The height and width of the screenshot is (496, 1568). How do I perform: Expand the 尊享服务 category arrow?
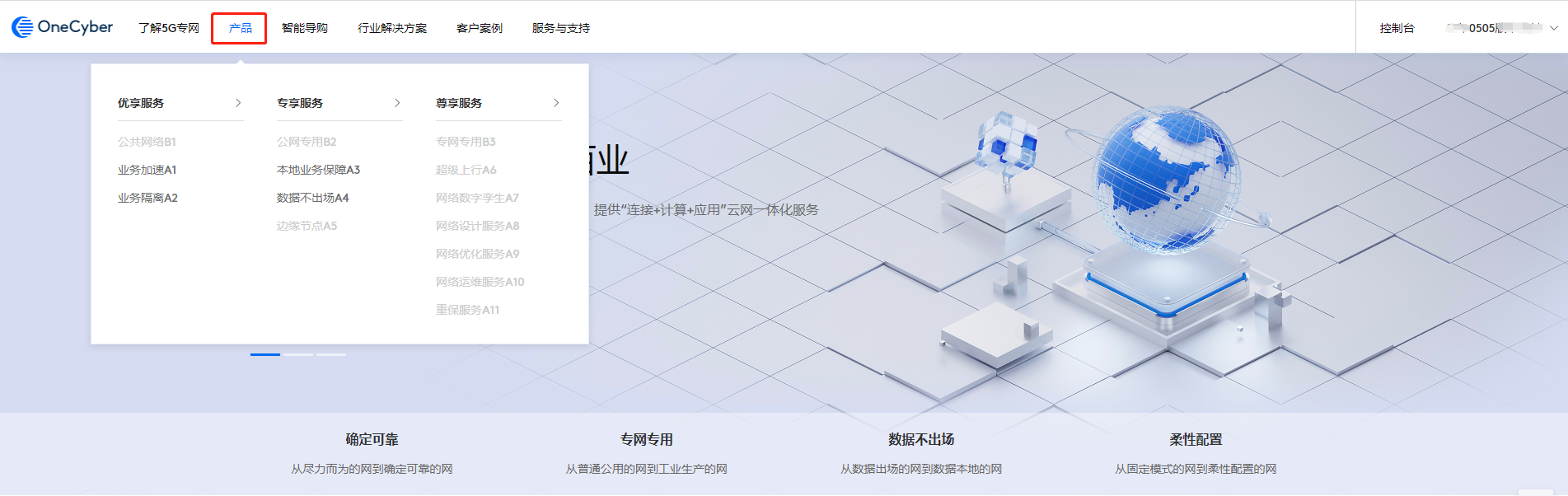[556, 103]
